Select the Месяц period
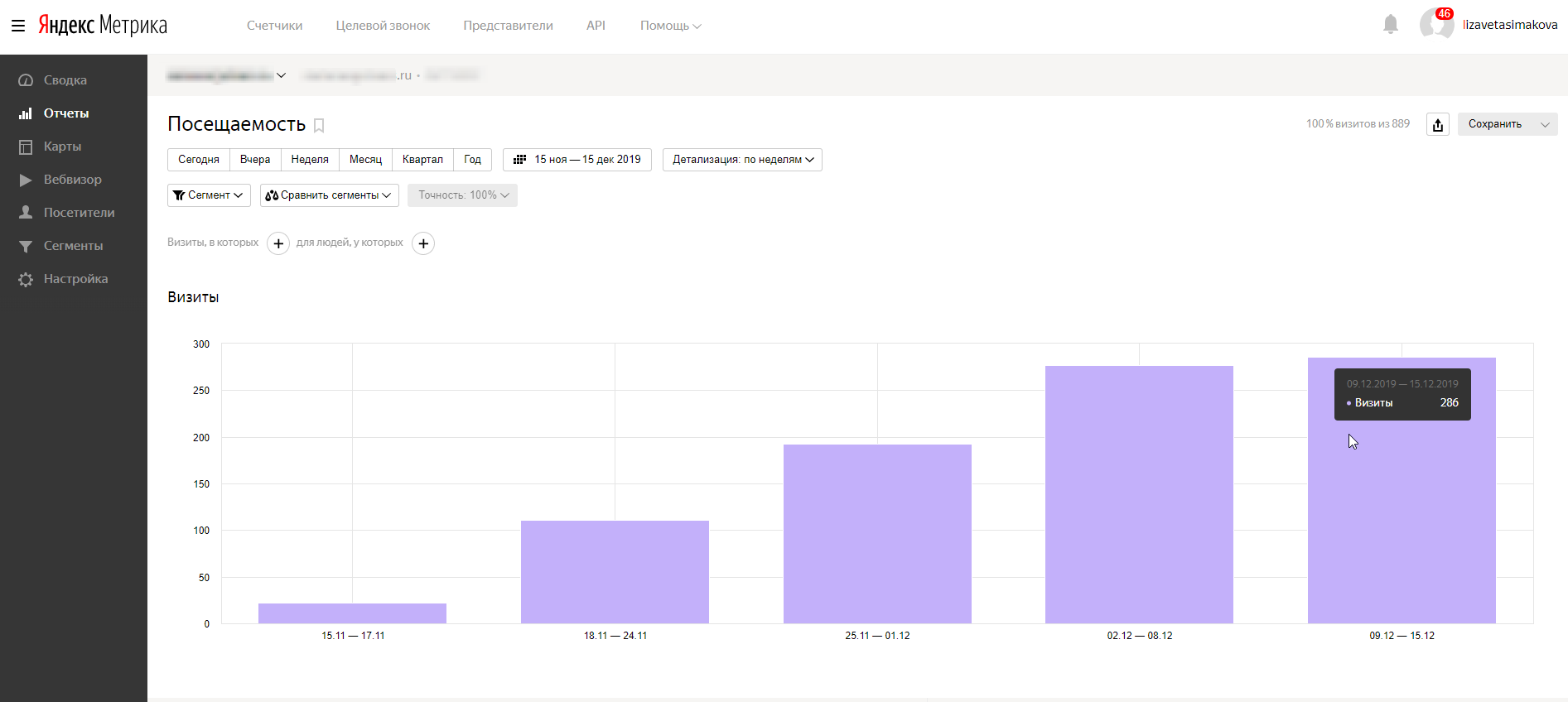1568x702 pixels. [365, 160]
